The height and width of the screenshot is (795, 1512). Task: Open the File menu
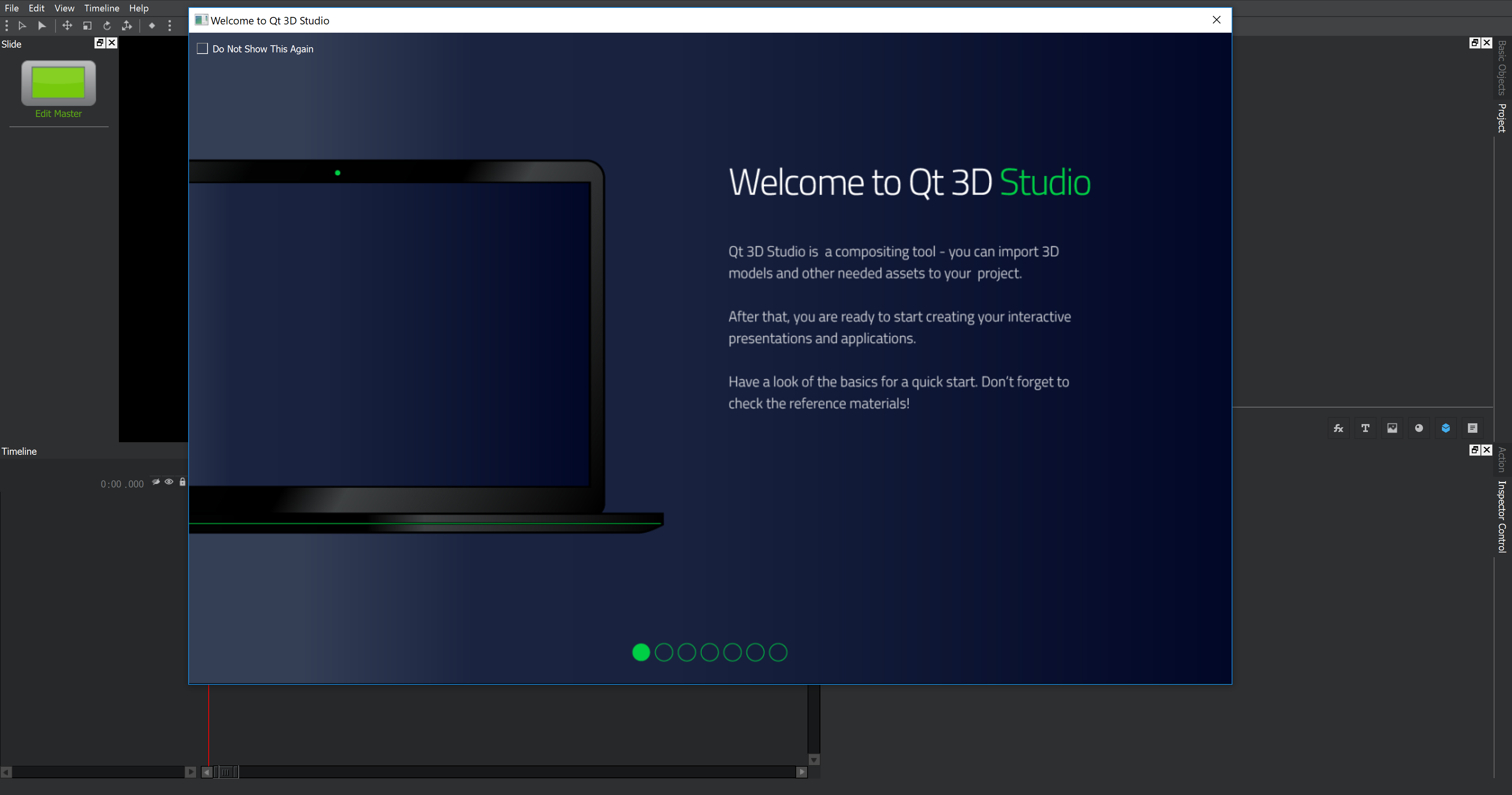(x=11, y=8)
